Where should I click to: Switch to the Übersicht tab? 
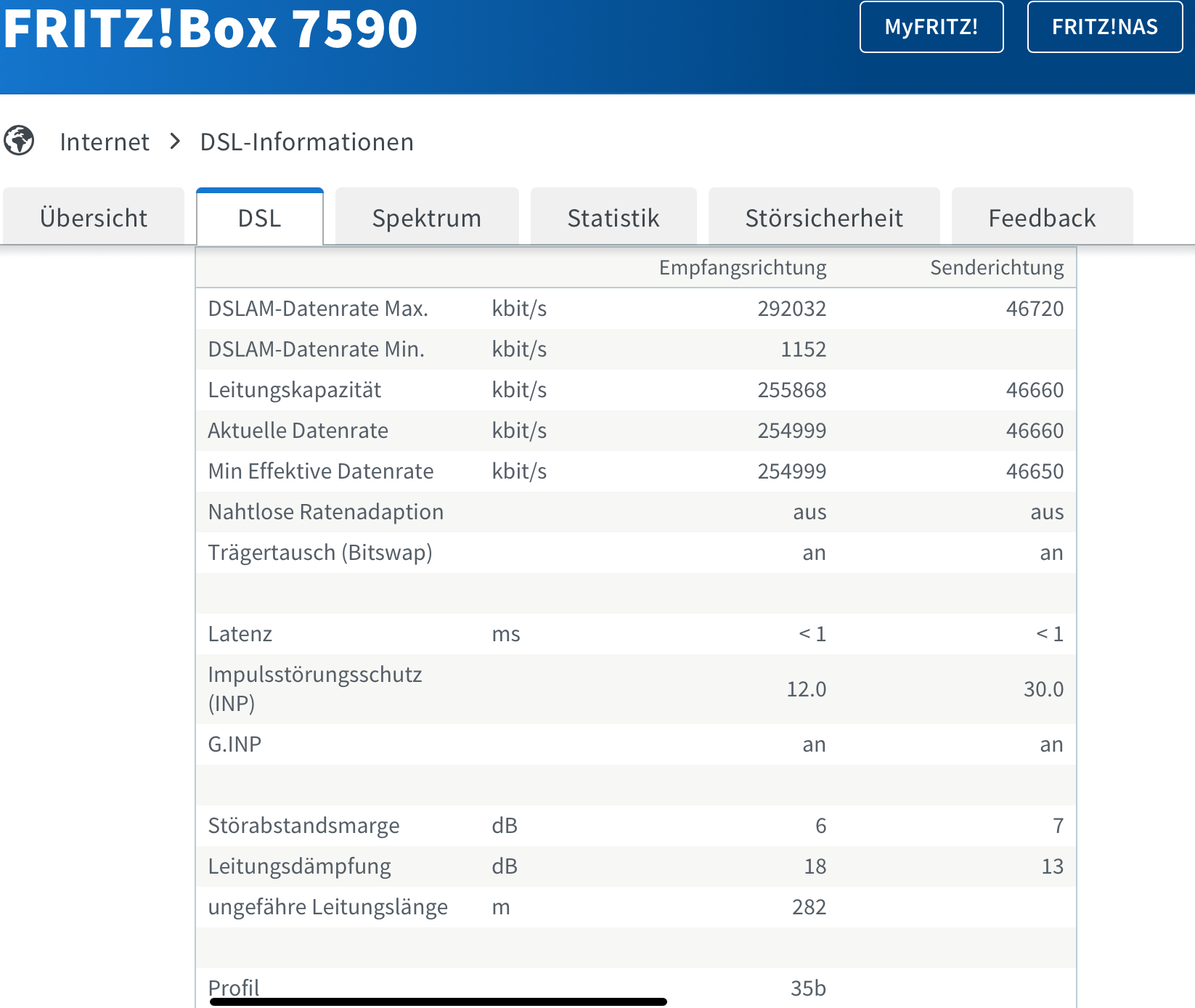(x=94, y=217)
